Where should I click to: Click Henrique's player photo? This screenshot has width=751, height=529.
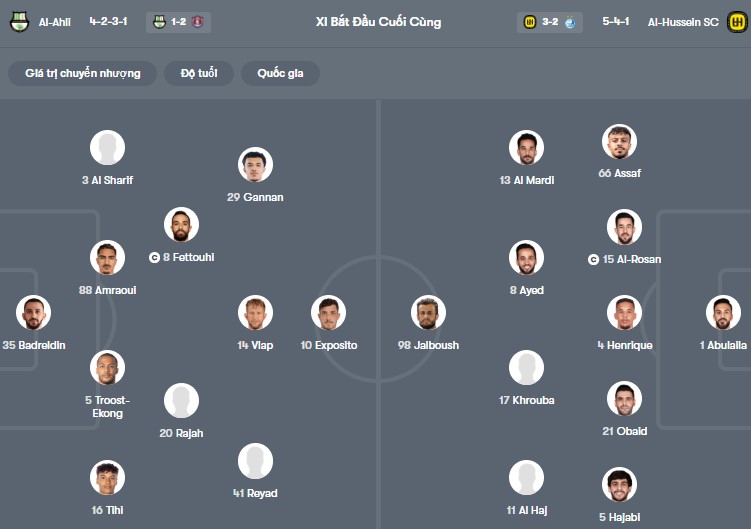tap(624, 313)
